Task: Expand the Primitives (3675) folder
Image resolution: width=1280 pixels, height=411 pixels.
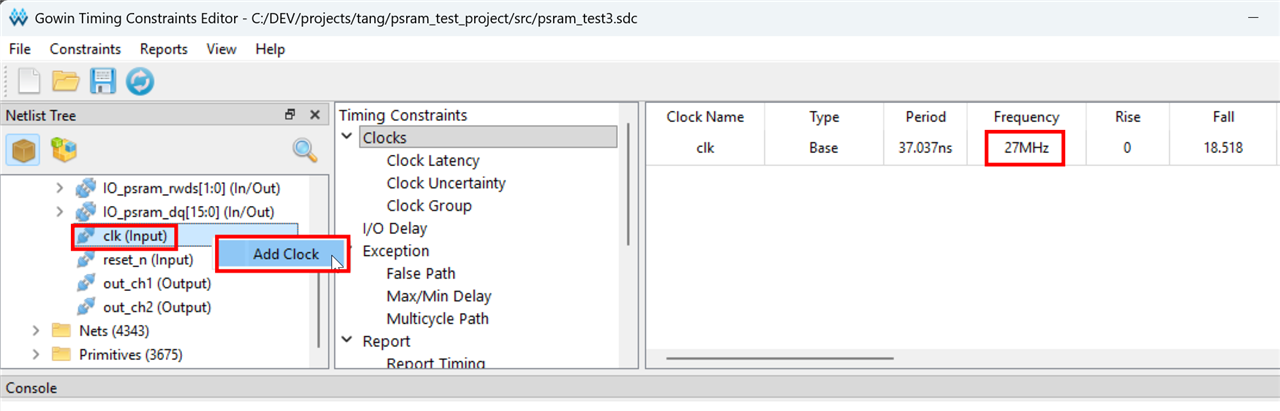Action: 36,354
